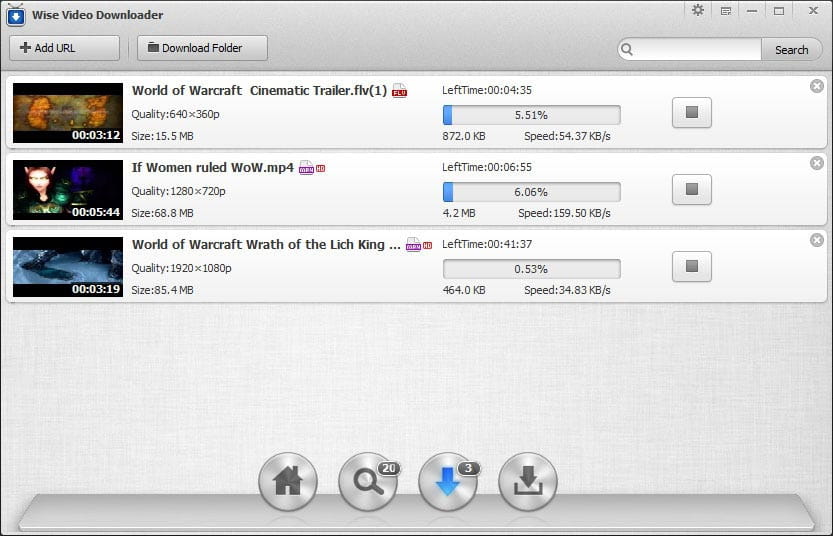Open search results tab with 20 badge
This screenshot has width=833, height=536.
pyautogui.click(x=367, y=482)
